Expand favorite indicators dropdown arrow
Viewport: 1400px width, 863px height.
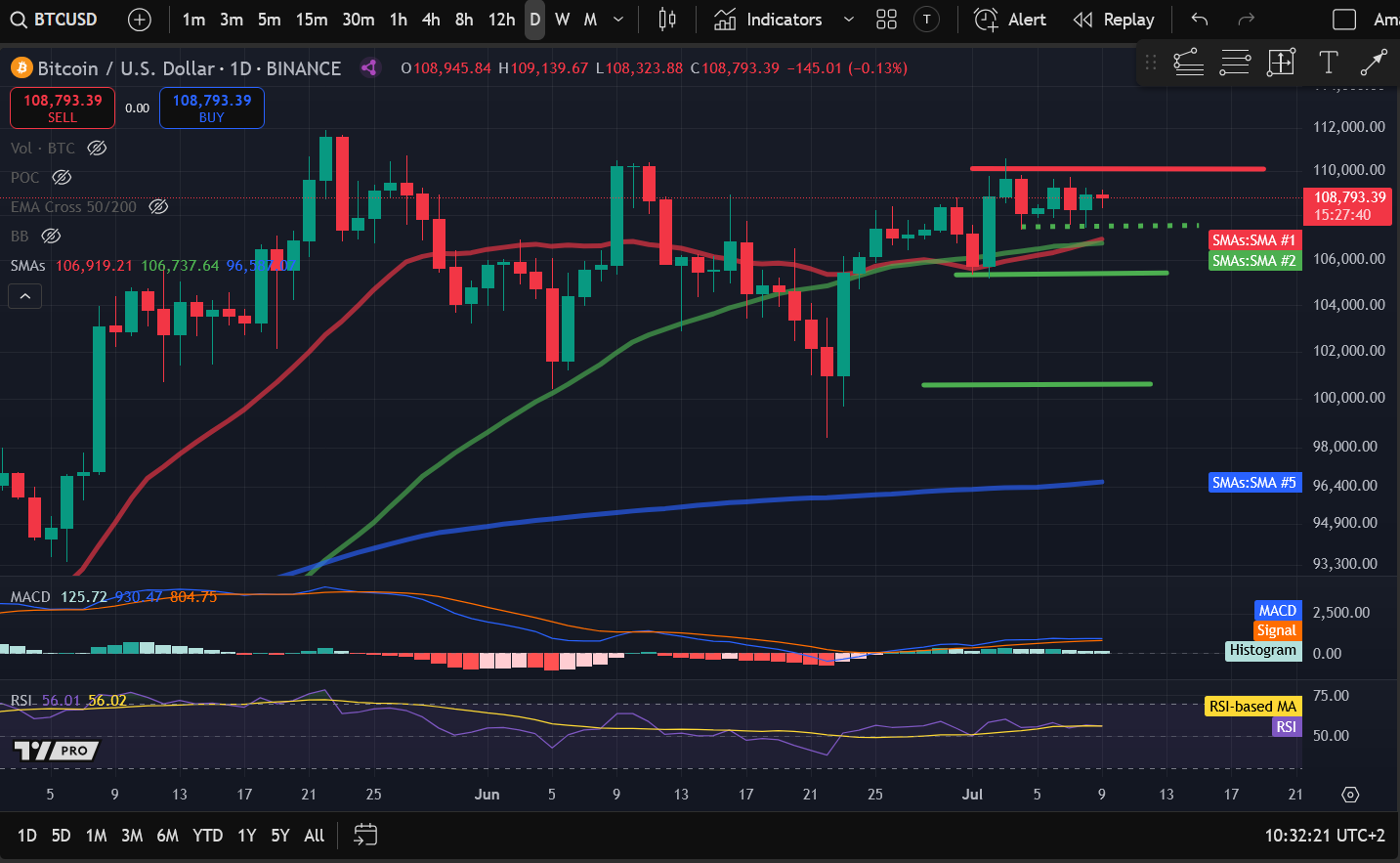point(848,20)
